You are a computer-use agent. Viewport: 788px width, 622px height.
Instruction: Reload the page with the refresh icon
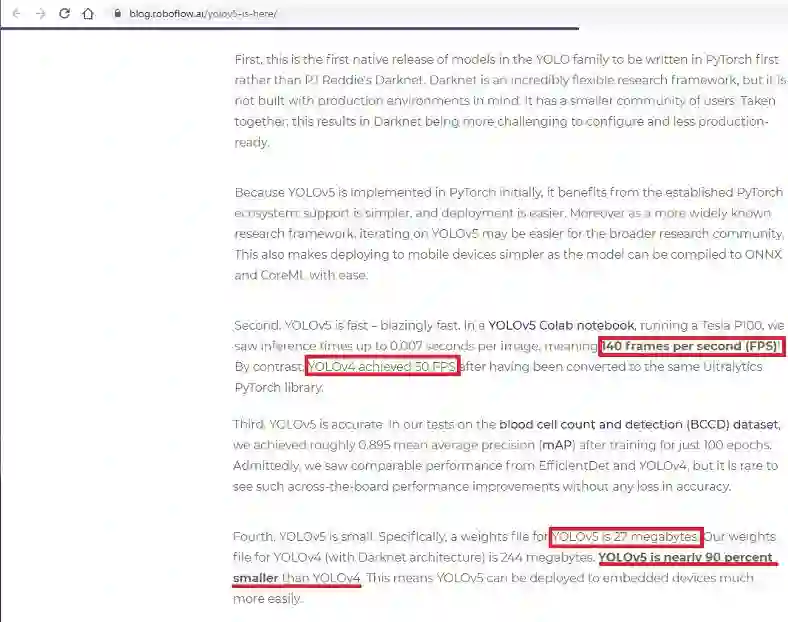pos(64,14)
